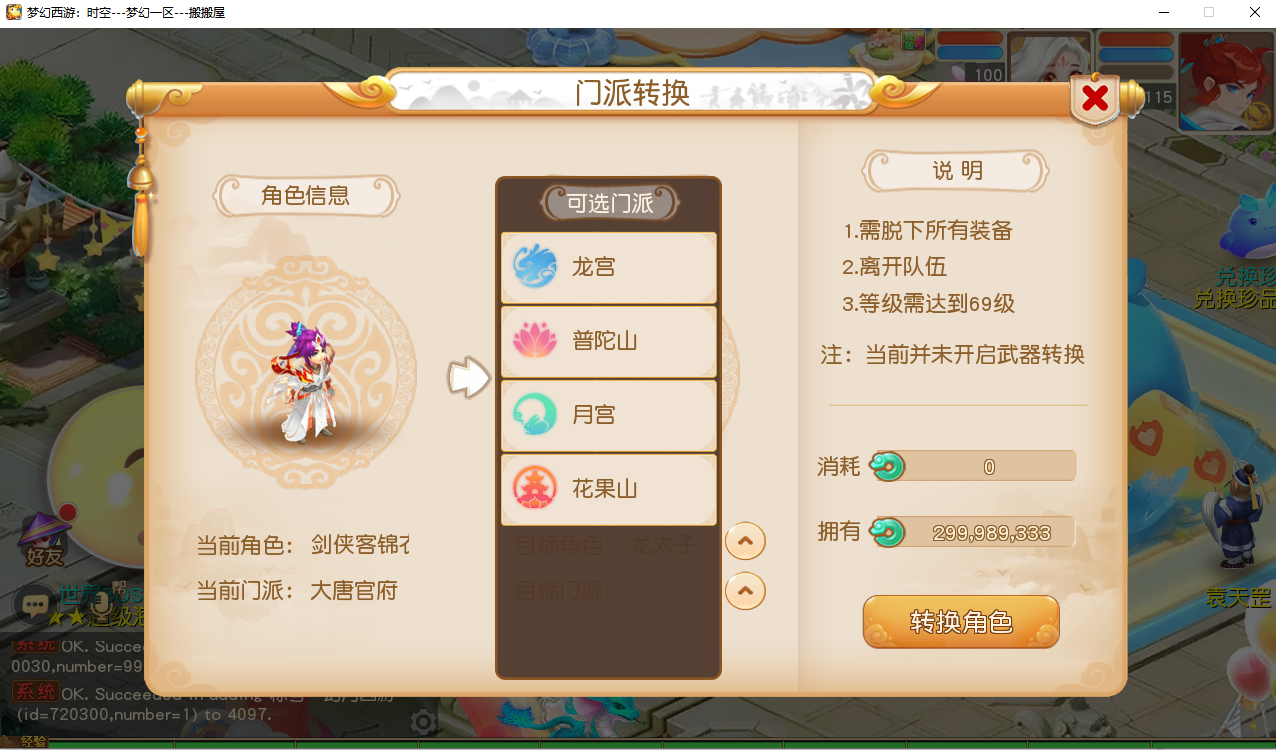
Task: Click the 龙宫 blue wave icon
Action: 535,267
